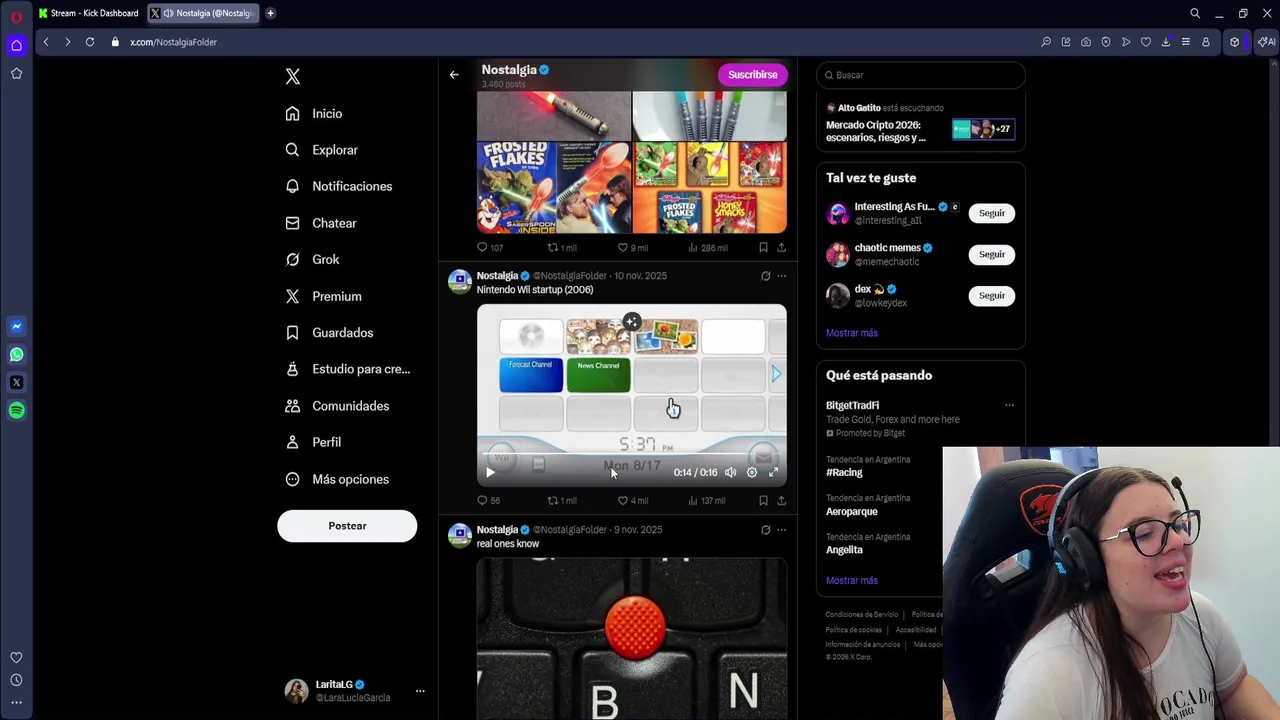
Task: Reply to the Frosted Flakes post
Action: tap(489, 247)
